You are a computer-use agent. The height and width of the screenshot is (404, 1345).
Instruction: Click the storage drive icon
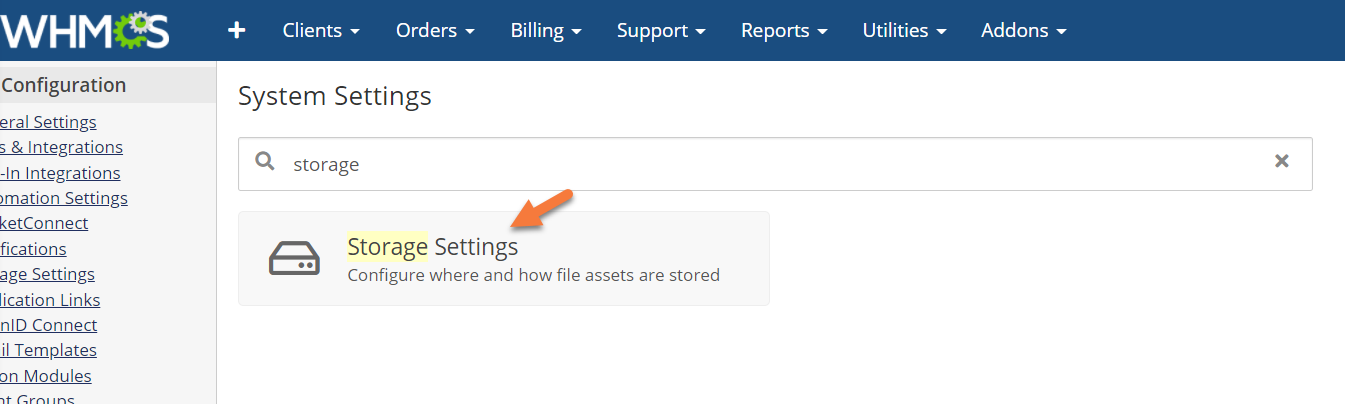[x=294, y=258]
